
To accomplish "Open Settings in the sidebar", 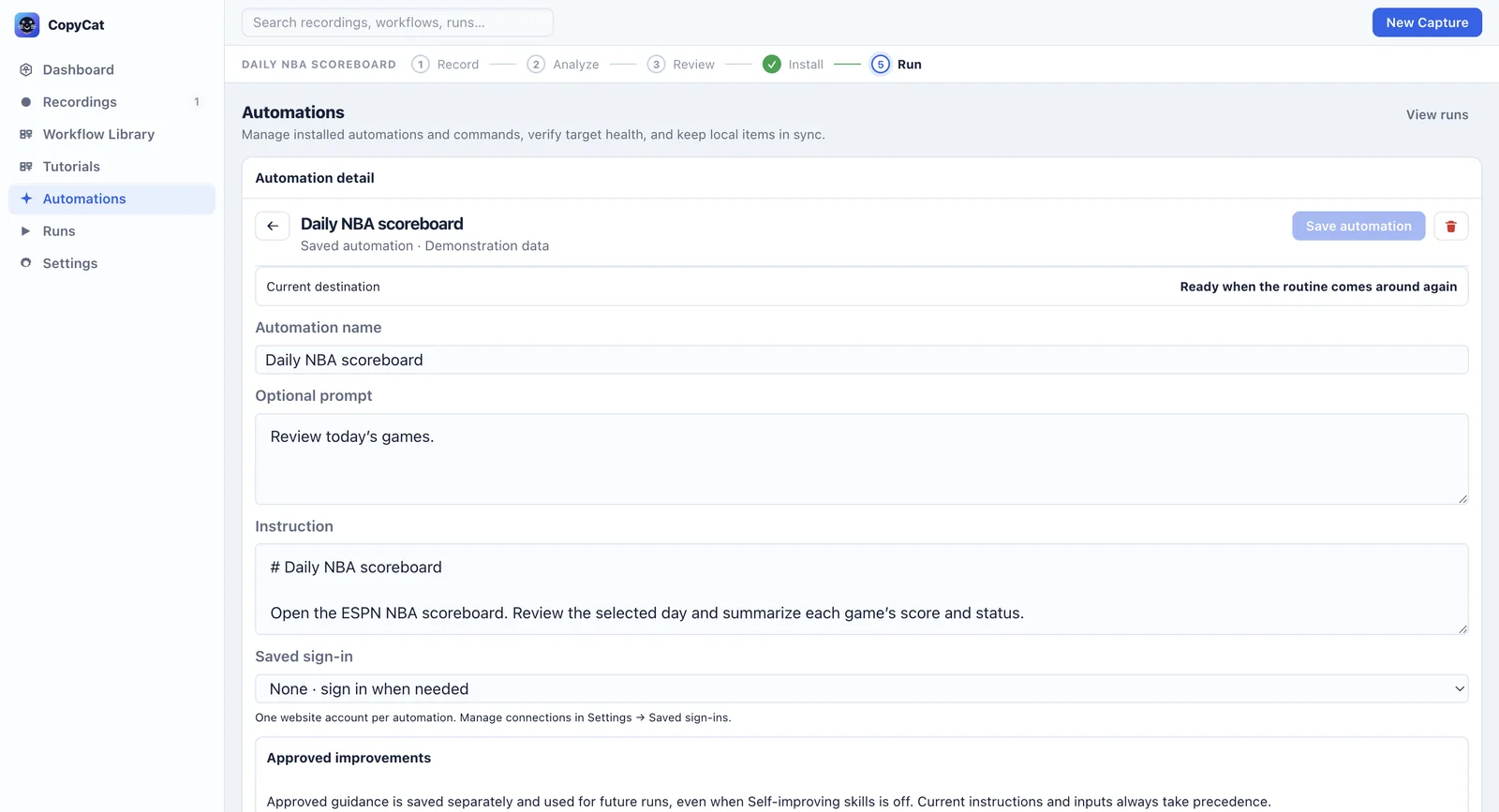I will (x=111, y=263).
